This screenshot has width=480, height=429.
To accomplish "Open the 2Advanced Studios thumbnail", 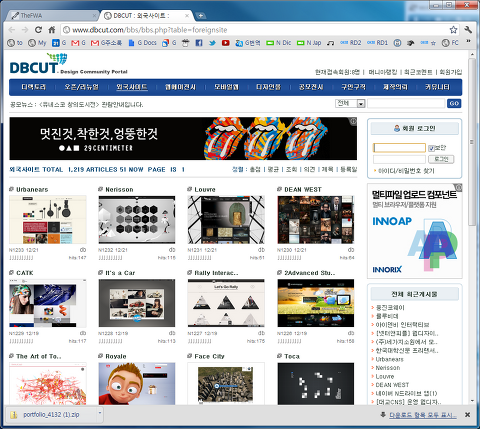I will pyautogui.click(x=316, y=303).
